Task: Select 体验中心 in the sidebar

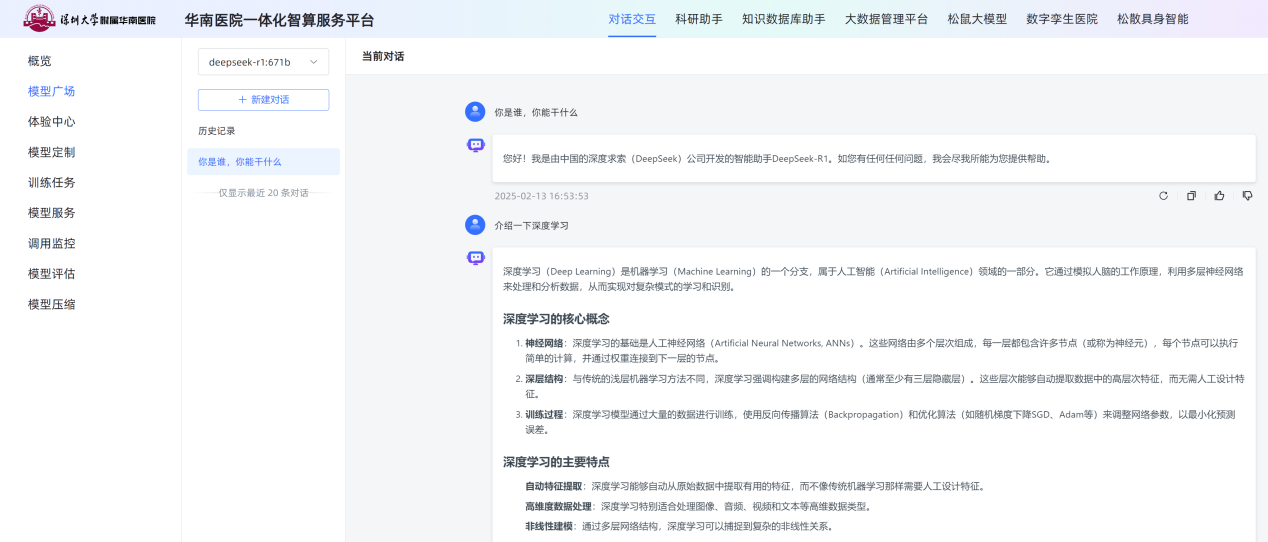Action: 52,122
